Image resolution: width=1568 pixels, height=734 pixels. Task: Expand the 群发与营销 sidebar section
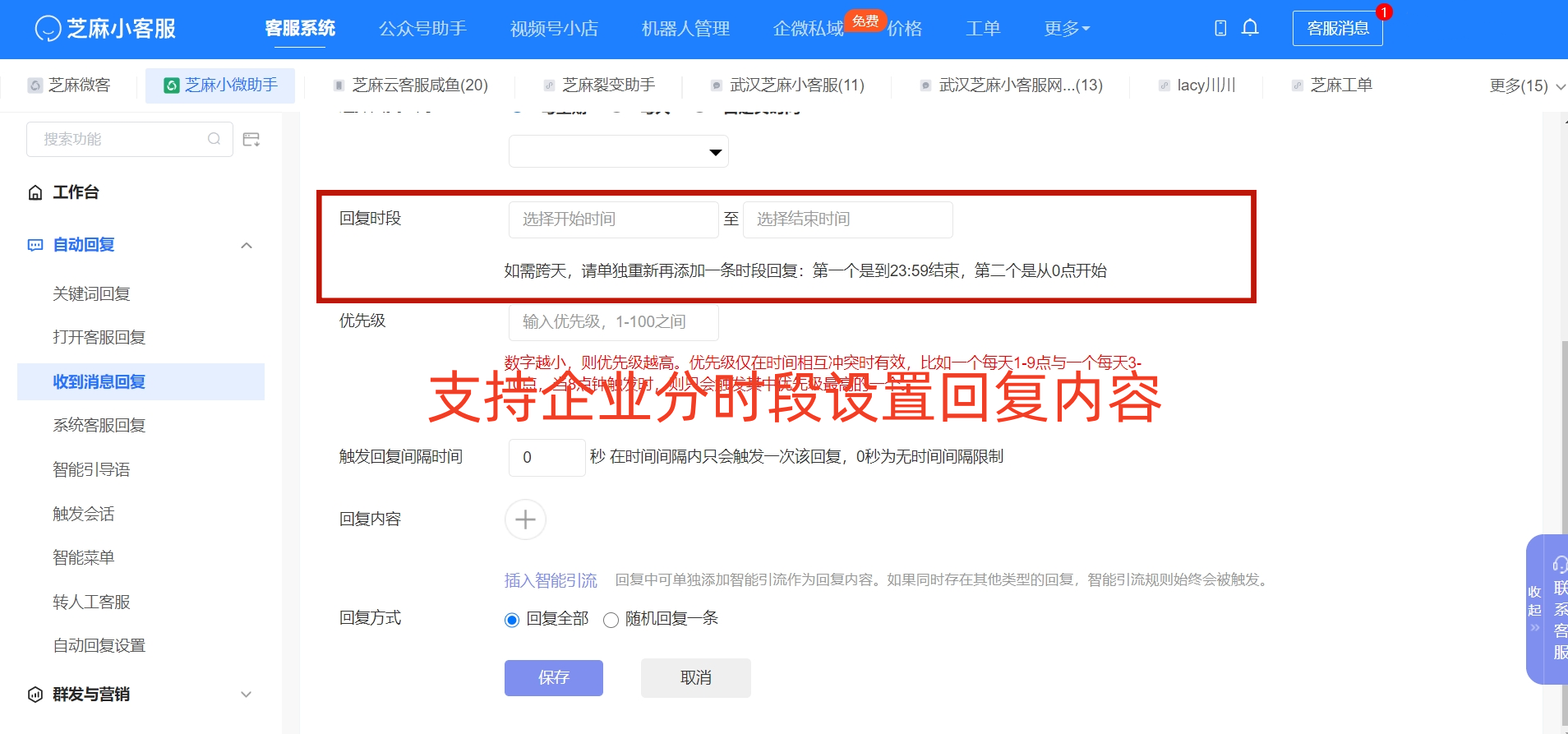click(246, 695)
